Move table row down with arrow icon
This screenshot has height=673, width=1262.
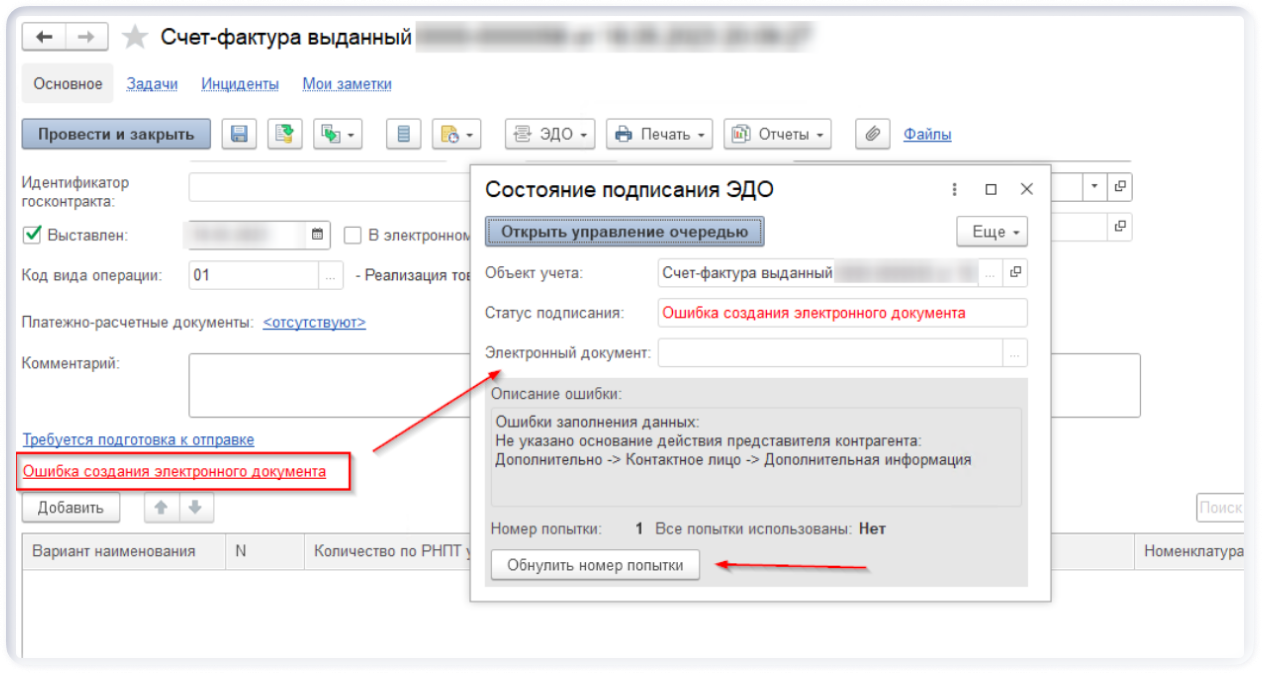pos(195,507)
